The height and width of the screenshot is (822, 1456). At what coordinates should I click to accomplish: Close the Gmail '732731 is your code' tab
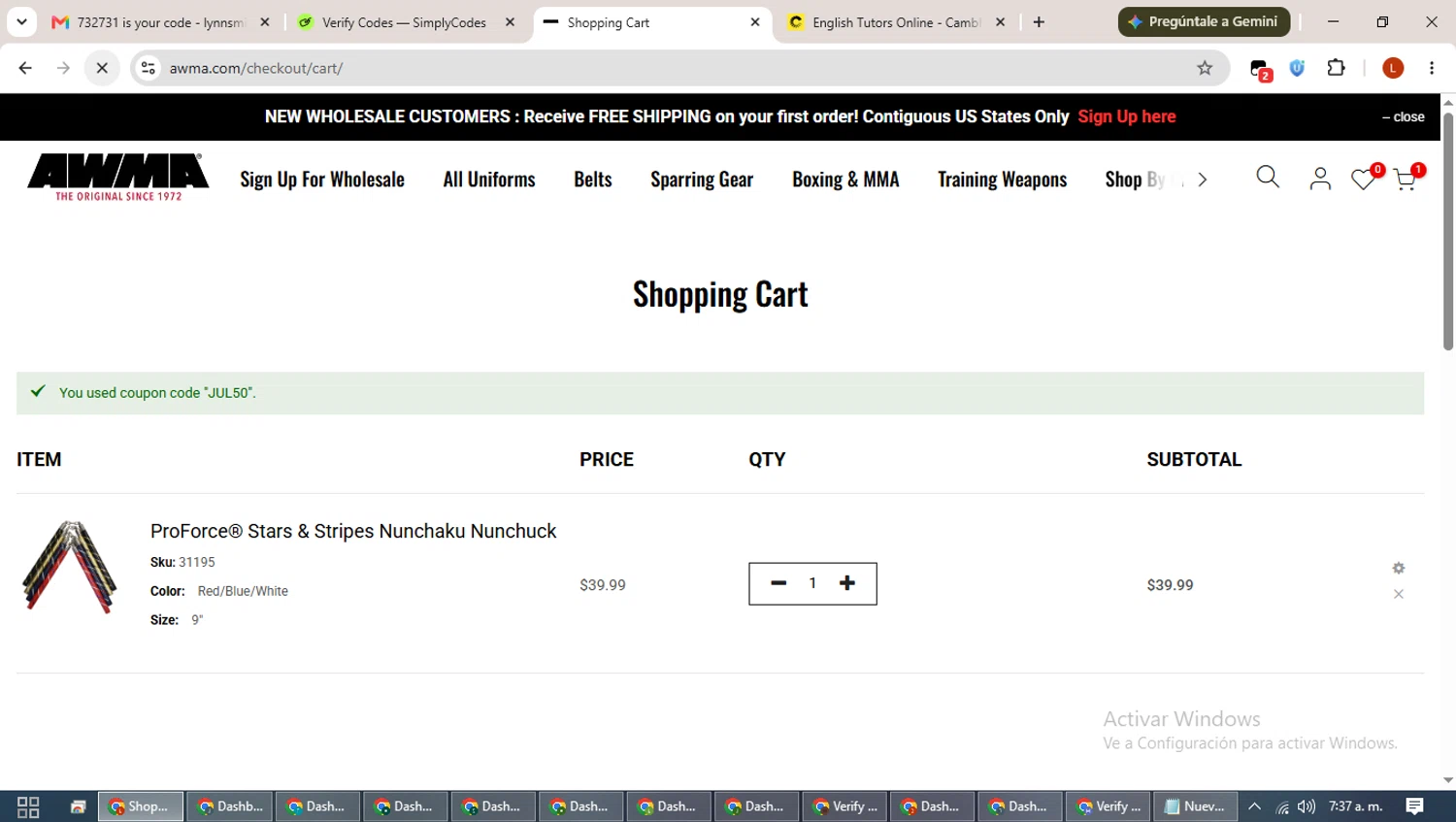[265, 22]
